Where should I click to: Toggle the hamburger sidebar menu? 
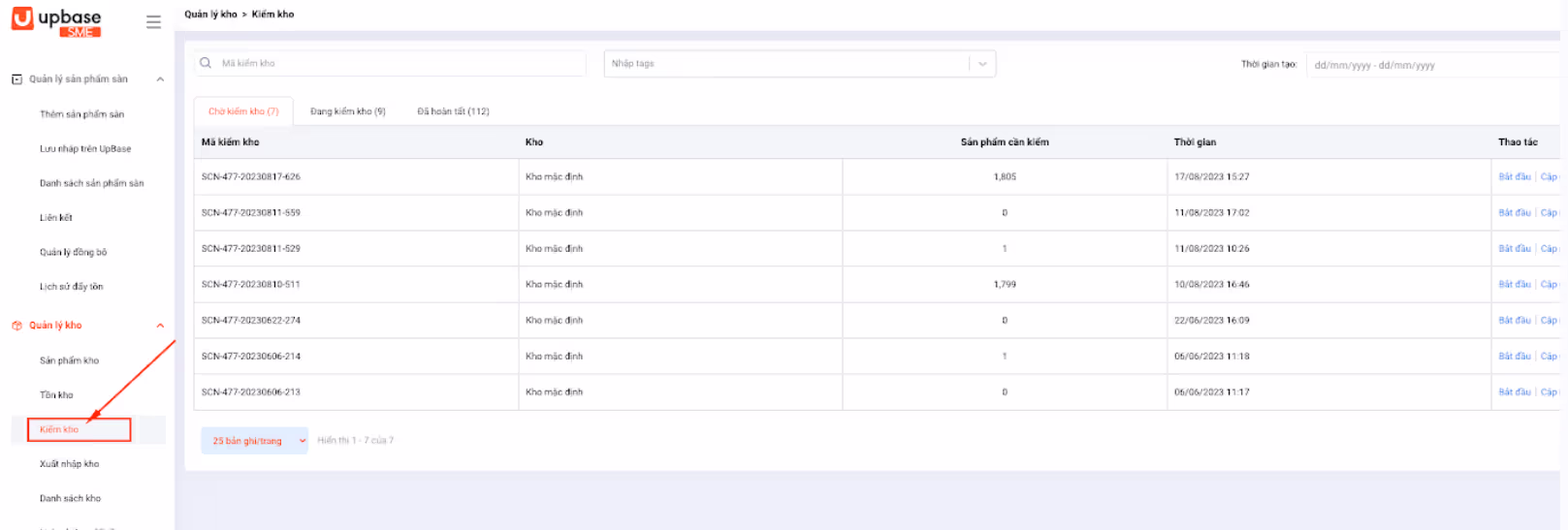pyautogui.click(x=153, y=21)
